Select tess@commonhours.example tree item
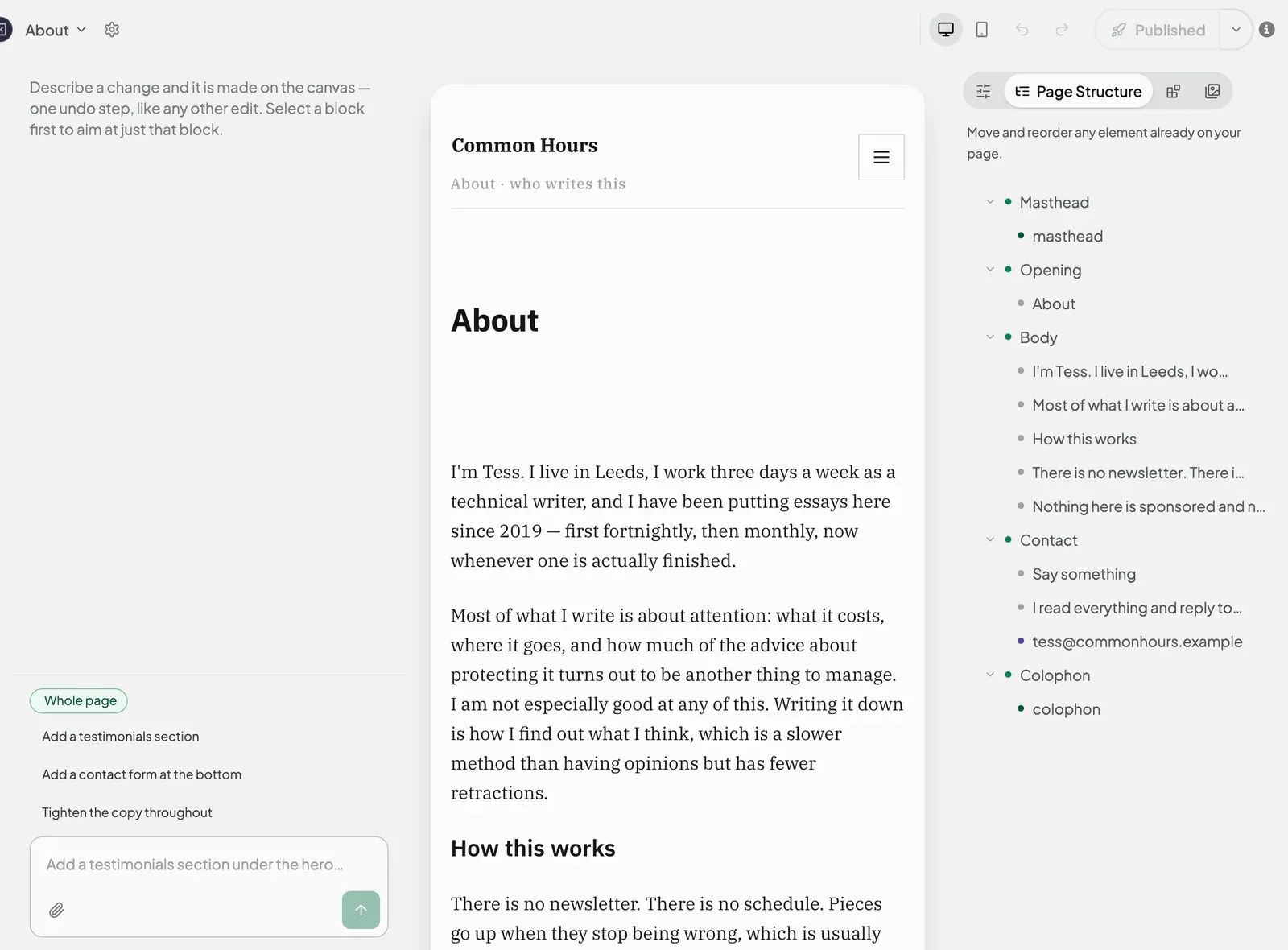 [1137, 642]
